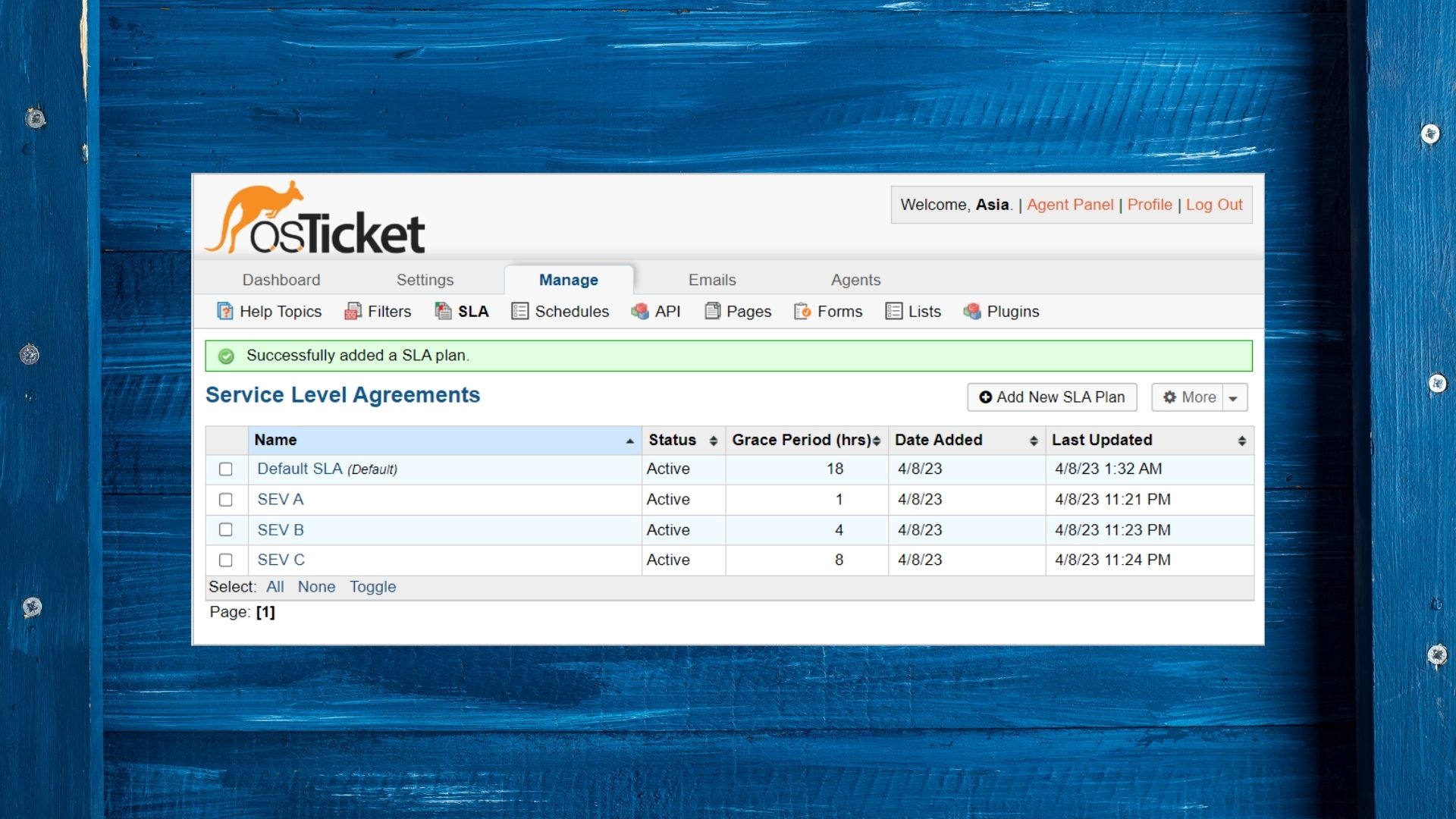
Task: Click the Help Topics icon
Action: (224, 311)
